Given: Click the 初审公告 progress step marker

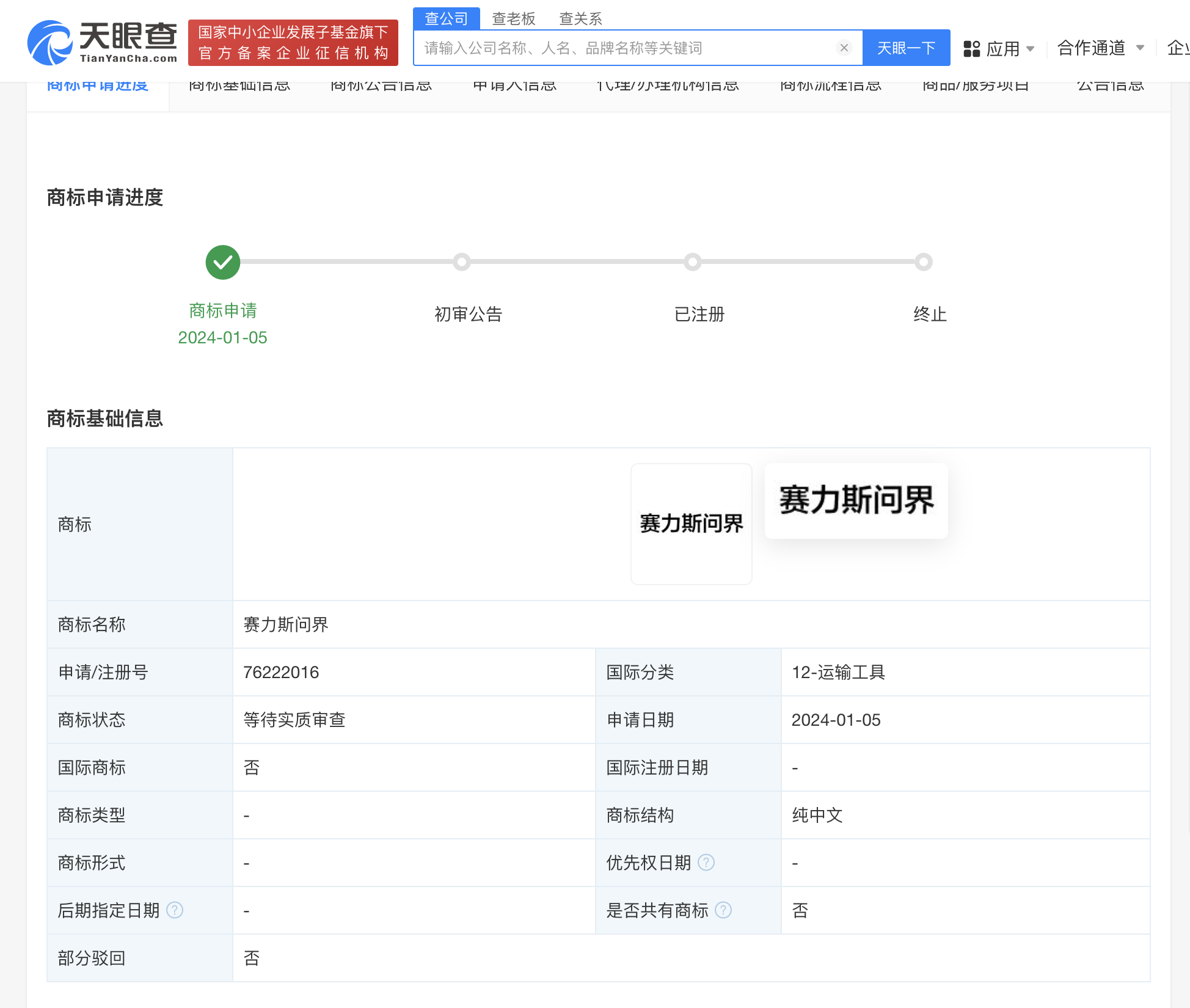Looking at the screenshot, I should (x=462, y=262).
